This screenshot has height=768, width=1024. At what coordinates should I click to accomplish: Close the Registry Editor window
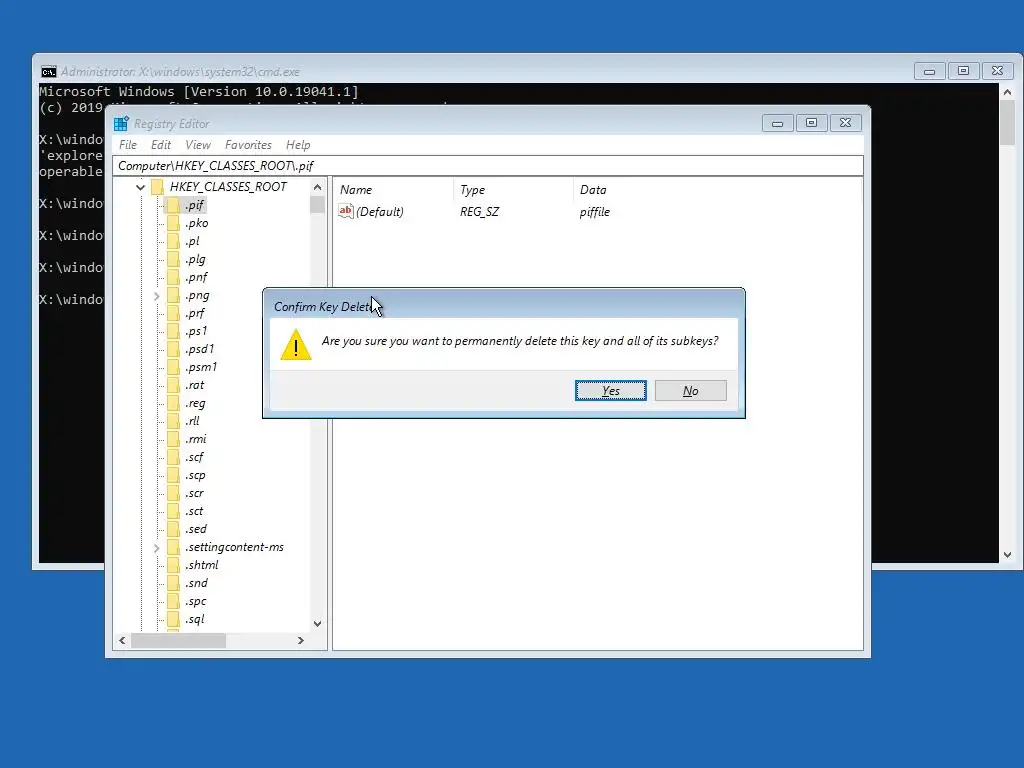(x=845, y=123)
